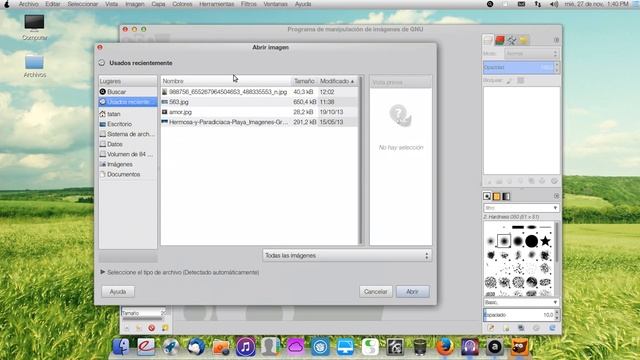Image resolution: width=640 pixels, height=360 pixels.
Task: Switch to the Patterns tab
Action: (496, 196)
